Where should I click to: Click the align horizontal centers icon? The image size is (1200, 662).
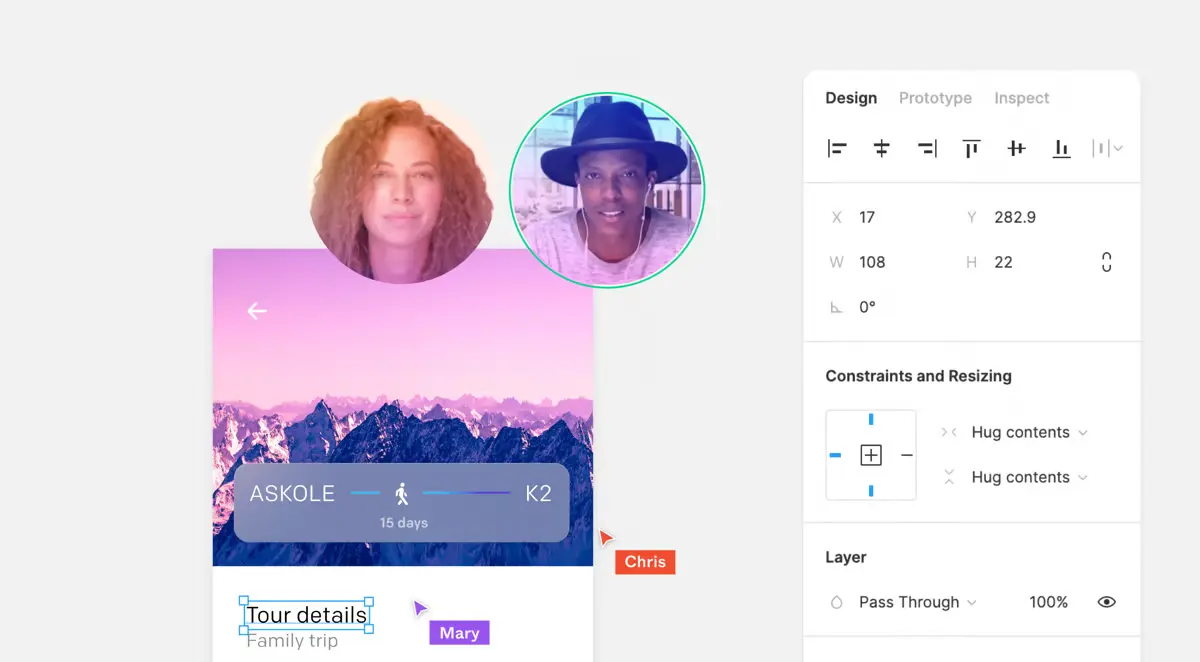click(x=882, y=149)
